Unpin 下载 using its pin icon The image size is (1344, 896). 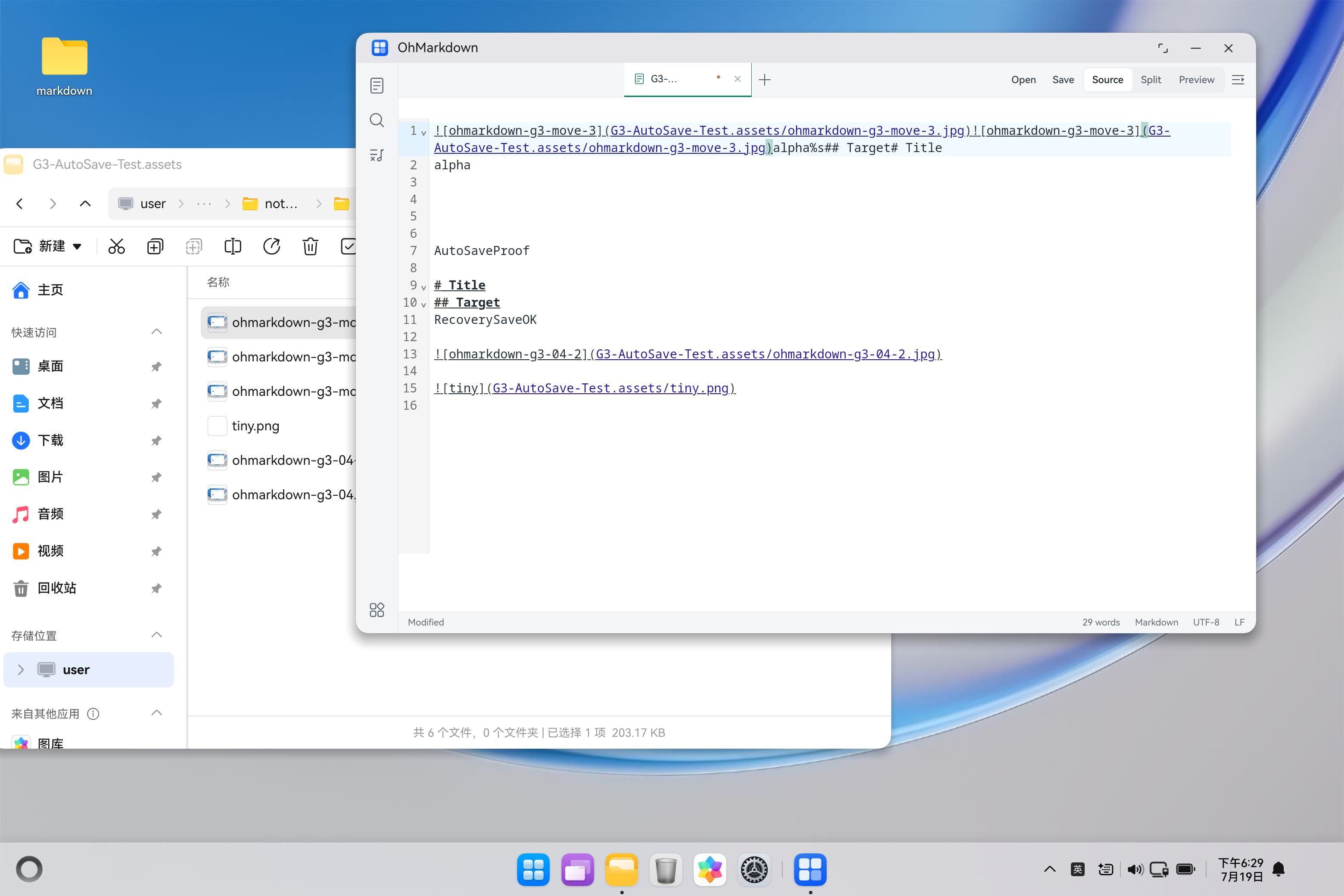pyautogui.click(x=156, y=441)
